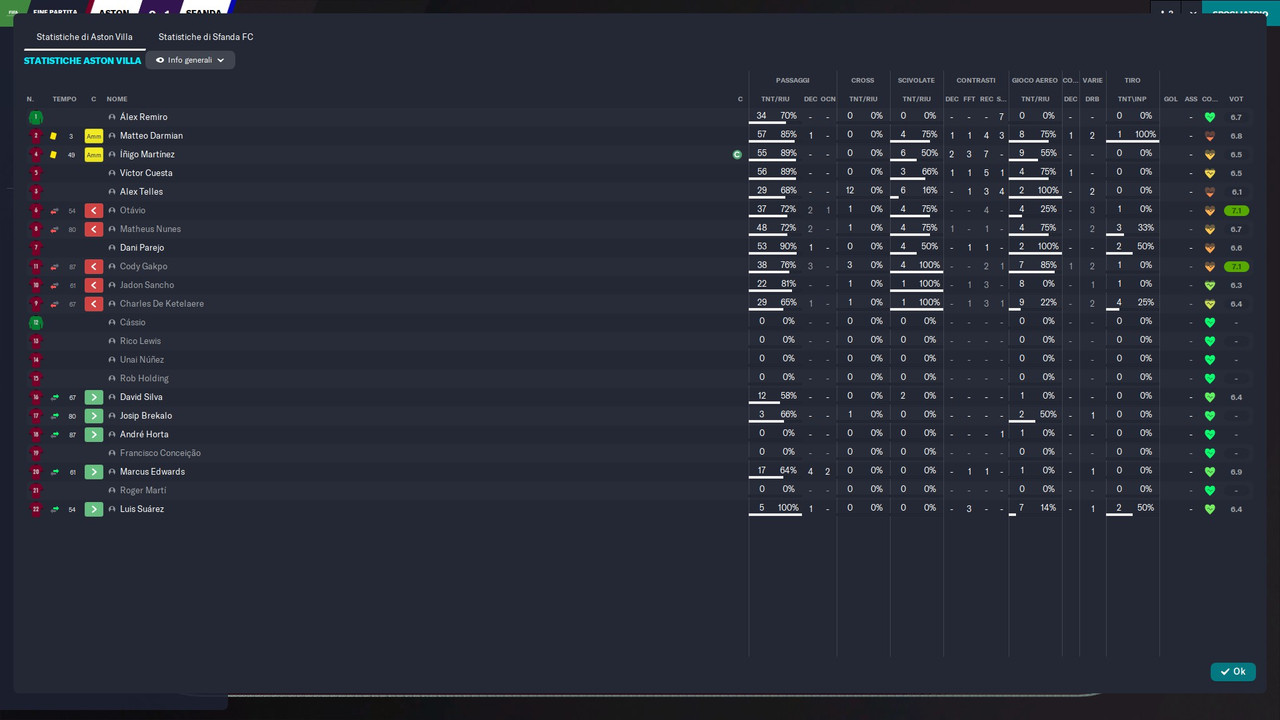This screenshot has height=720, width=1280.
Task: Click Dani Parejo's shirt number 7 icon
Action: pos(36,248)
